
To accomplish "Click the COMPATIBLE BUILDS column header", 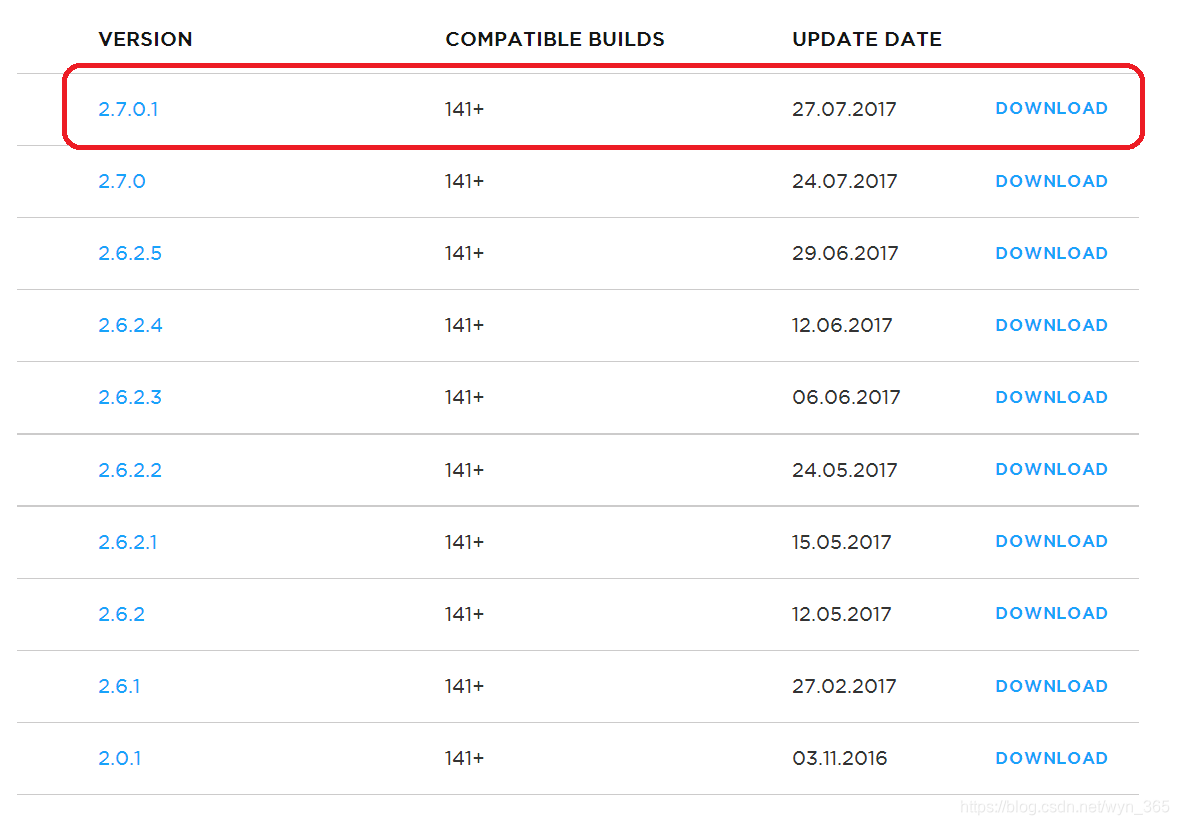I will tap(555, 39).
